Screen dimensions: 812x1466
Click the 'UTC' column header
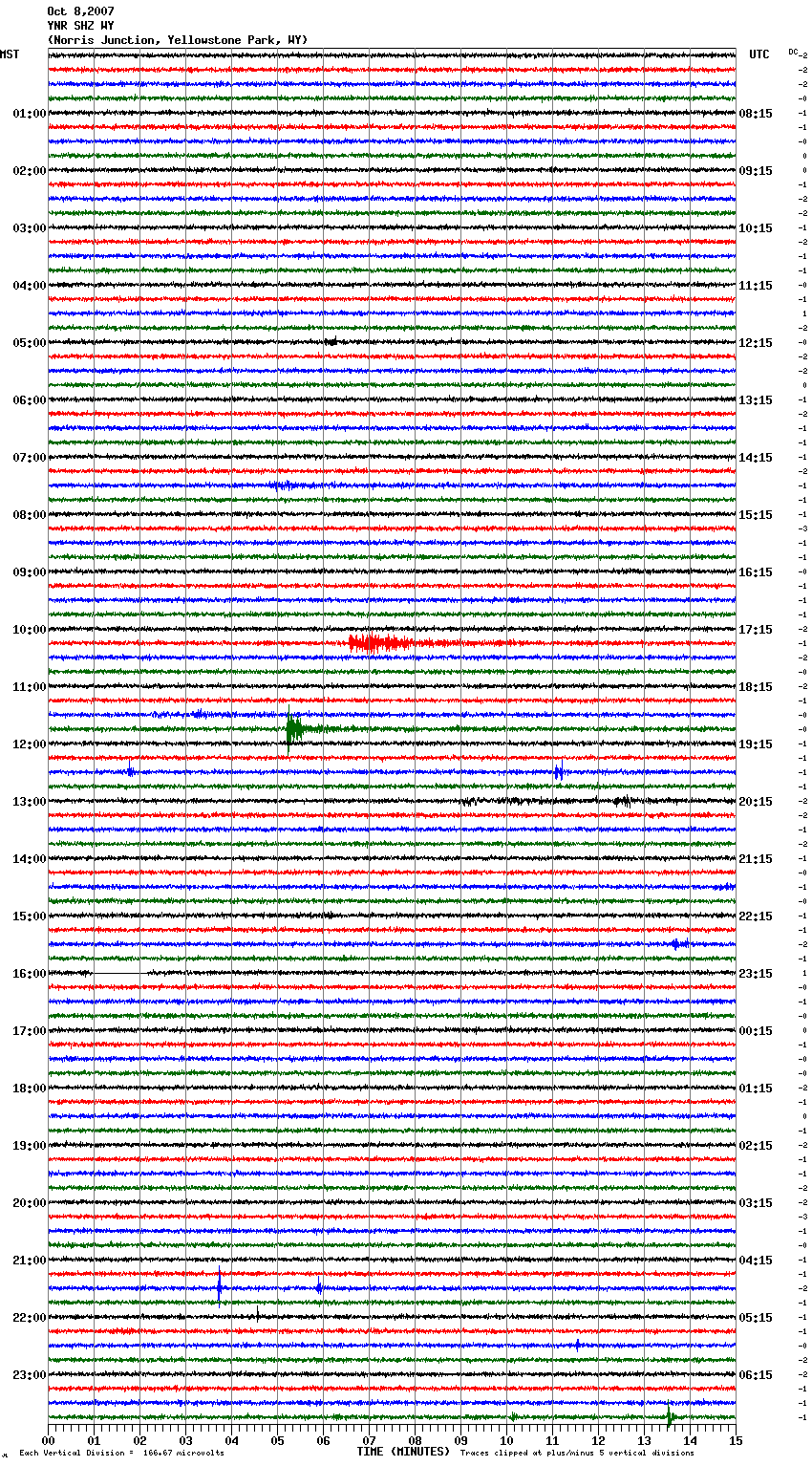tap(759, 54)
